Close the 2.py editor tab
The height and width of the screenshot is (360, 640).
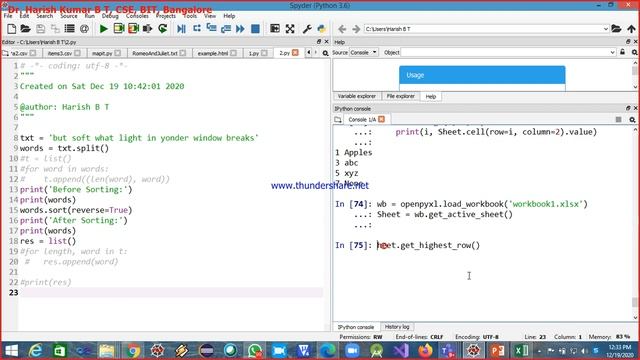click(x=295, y=53)
